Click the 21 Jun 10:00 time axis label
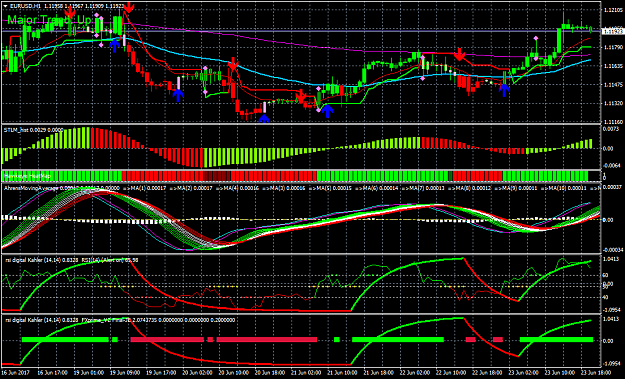The height and width of the screenshot is (379, 625). (x=342, y=373)
